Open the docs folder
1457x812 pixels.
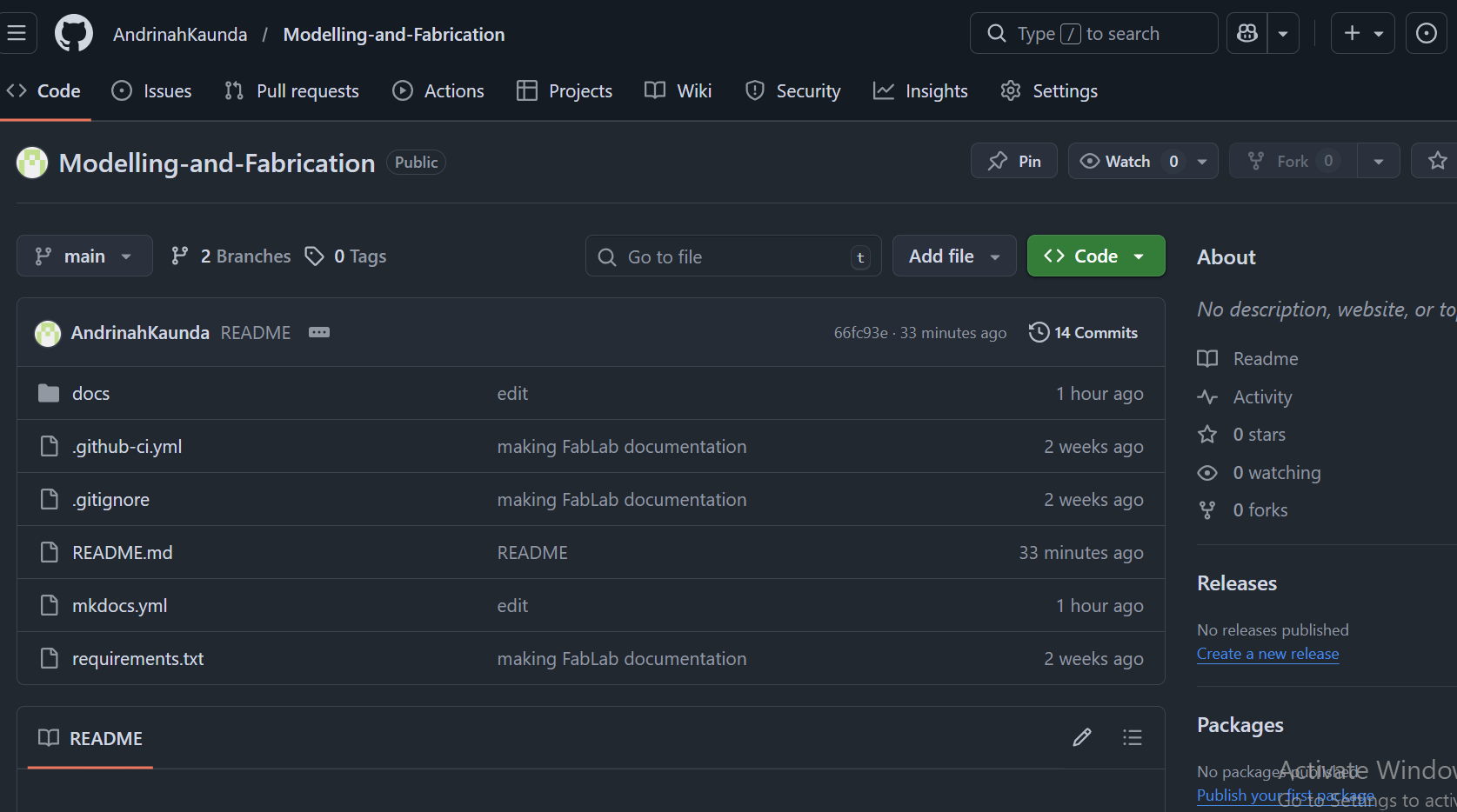(90, 394)
